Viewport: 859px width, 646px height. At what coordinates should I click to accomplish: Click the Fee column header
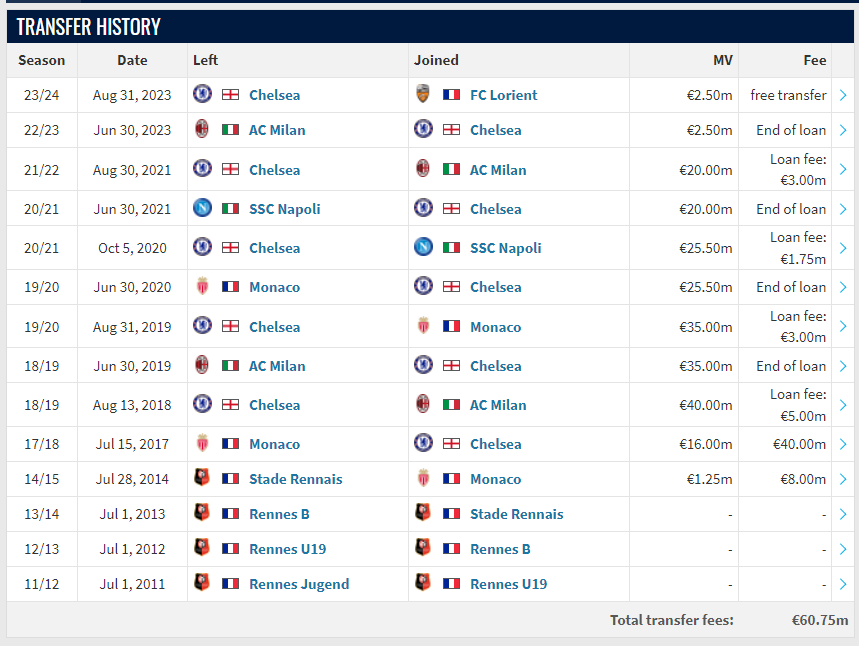(x=815, y=60)
